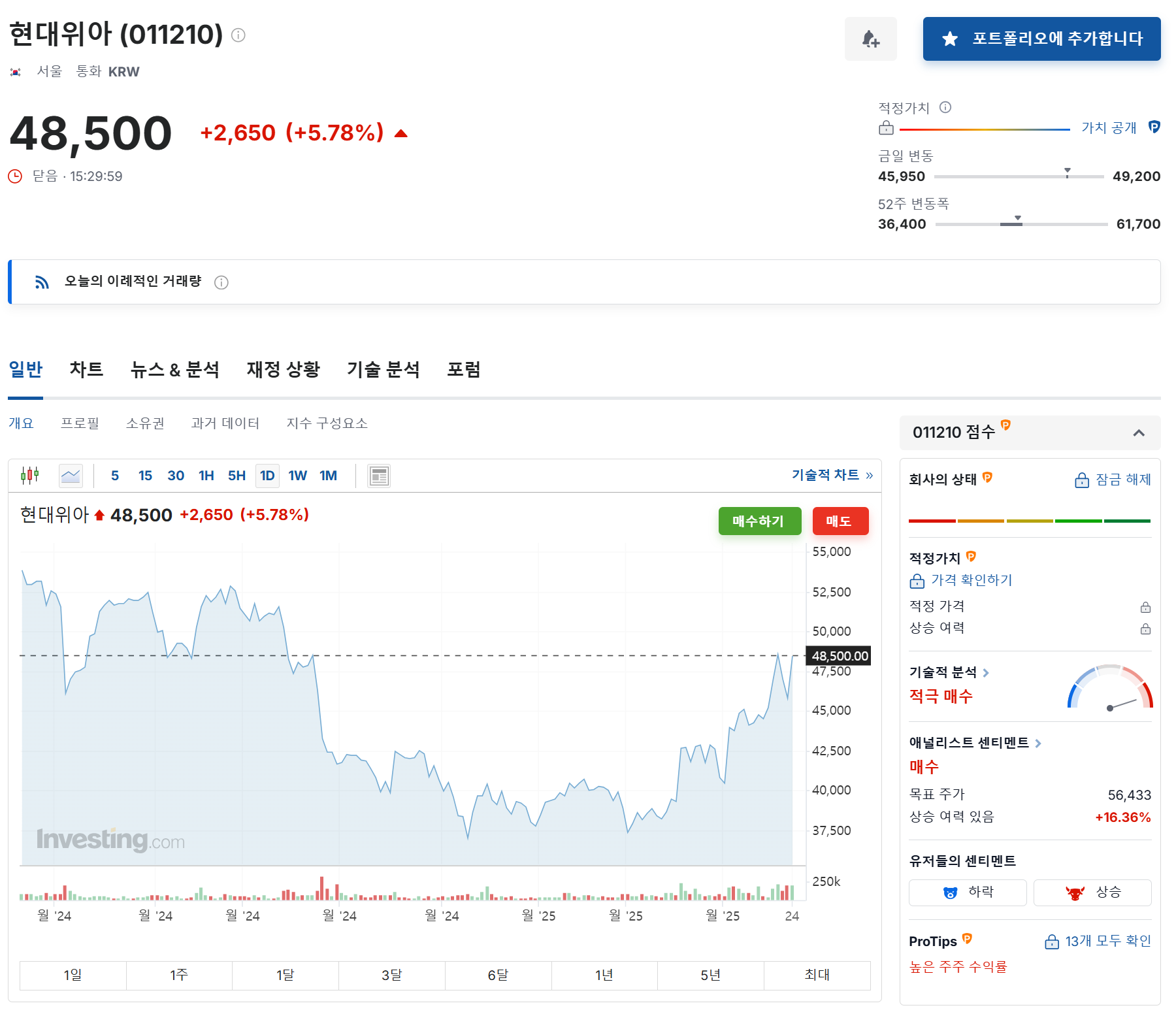The width and height of the screenshot is (1176, 1014).
Task: Open 애널리스트 센티멘트 section heading
Action: [975, 743]
